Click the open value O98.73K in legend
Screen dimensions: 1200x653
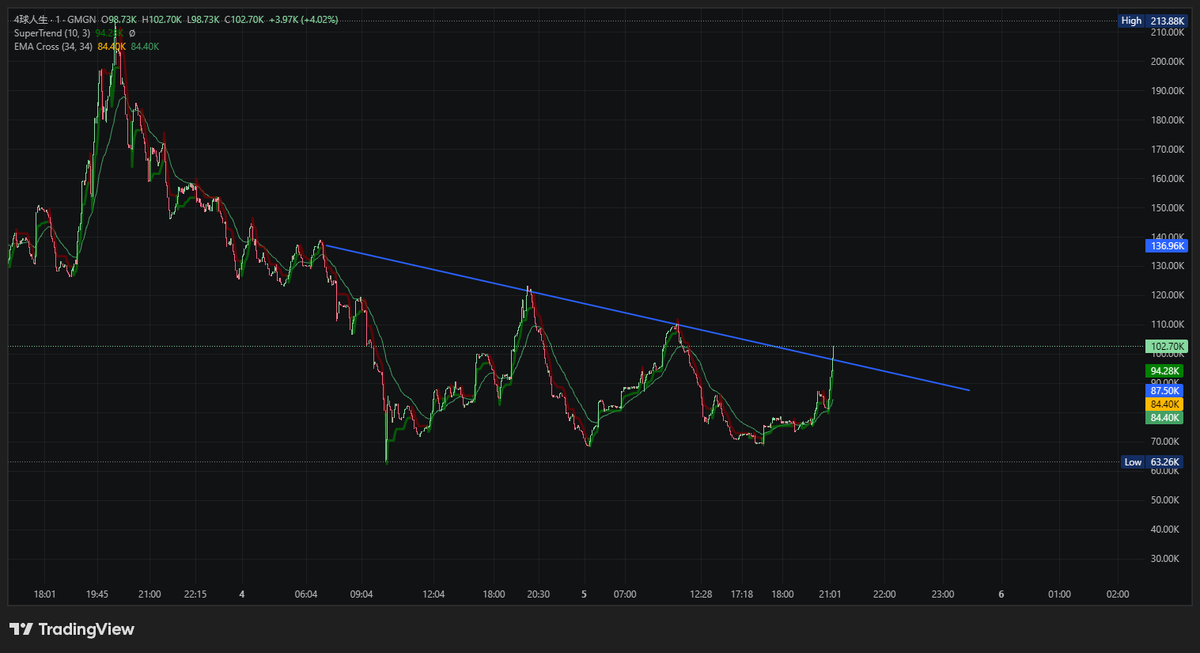(x=118, y=20)
